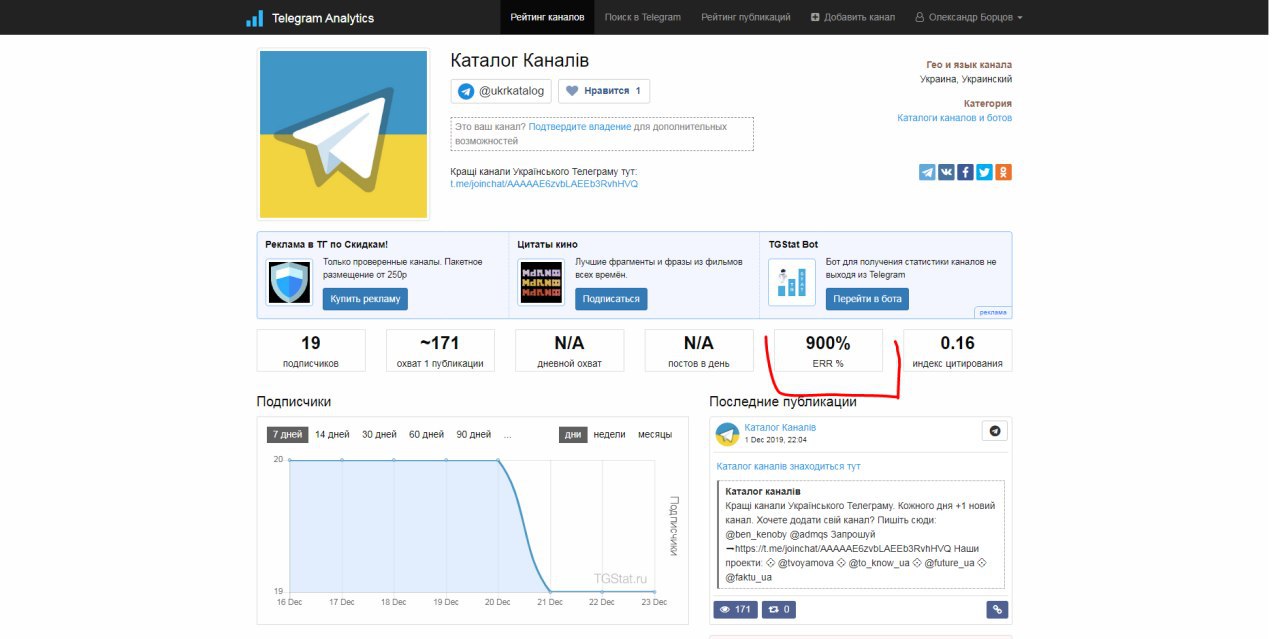Click the 0.16 индекс цитирования box
Screen dimensions: 1280x639
pos(958,351)
